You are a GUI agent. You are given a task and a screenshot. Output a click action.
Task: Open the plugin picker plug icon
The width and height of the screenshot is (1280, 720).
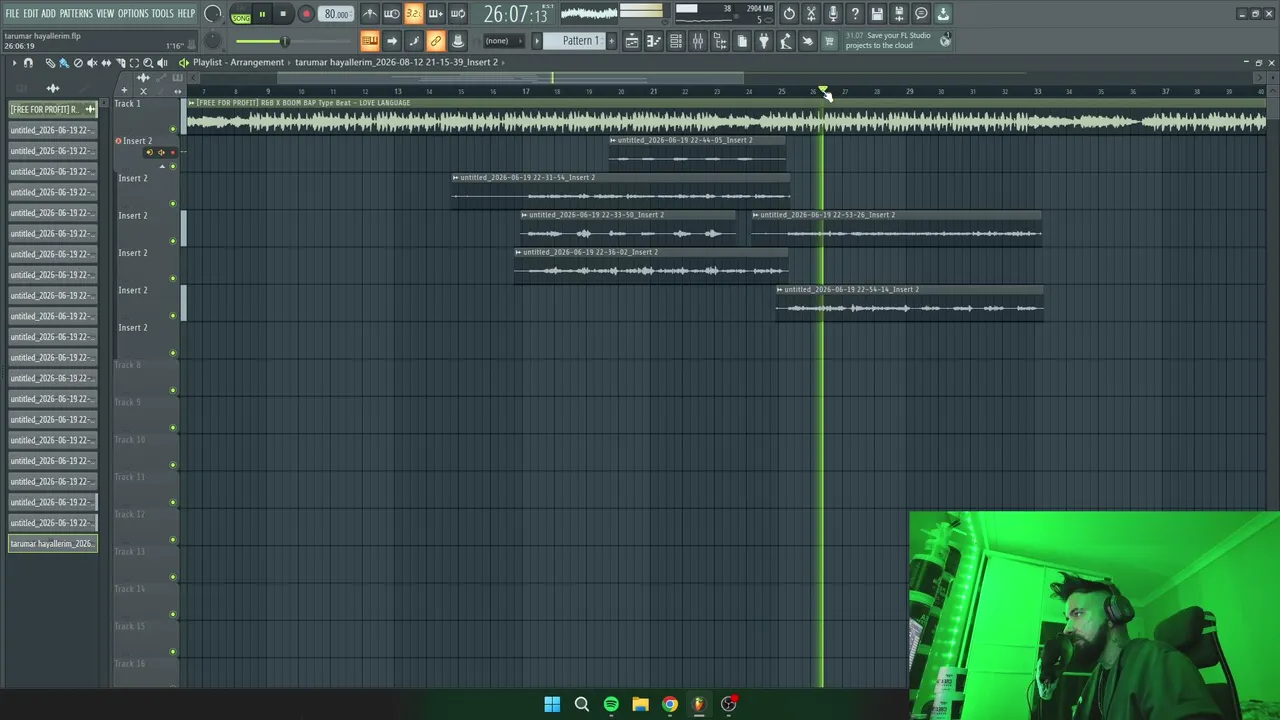click(x=764, y=41)
